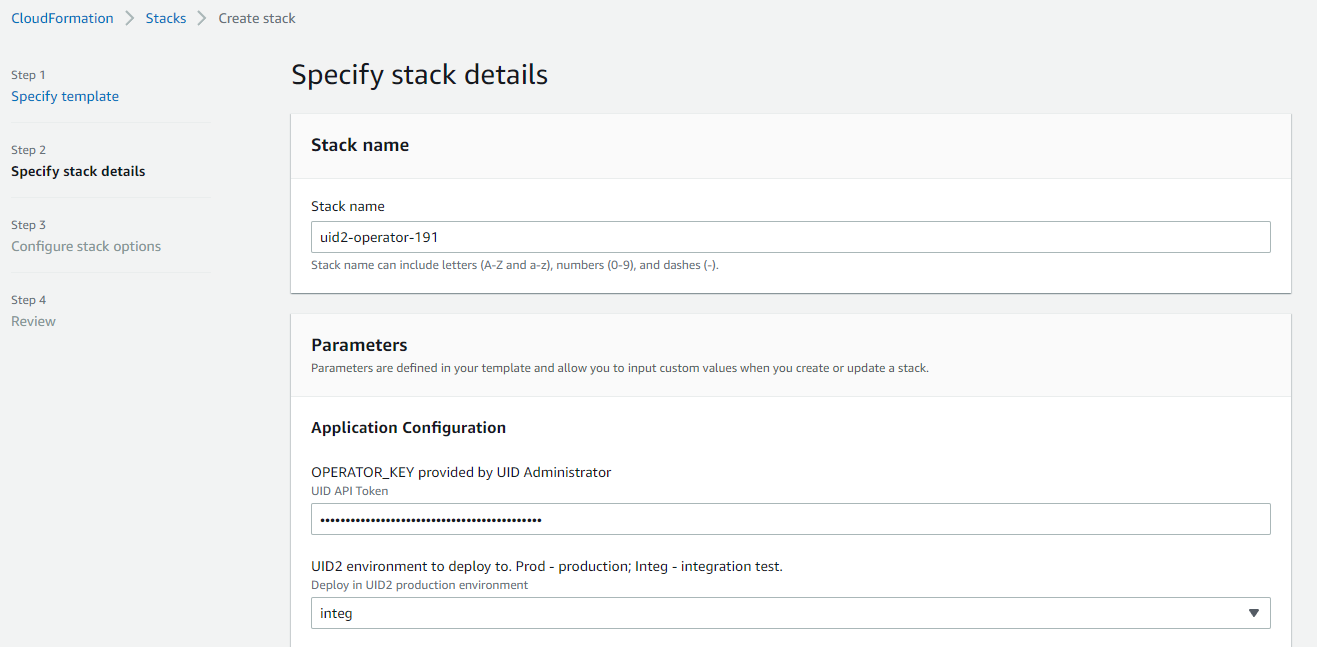This screenshot has height=647, width=1317.
Task: Navigate to the Stacks breadcrumb
Action: tap(165, 17)
